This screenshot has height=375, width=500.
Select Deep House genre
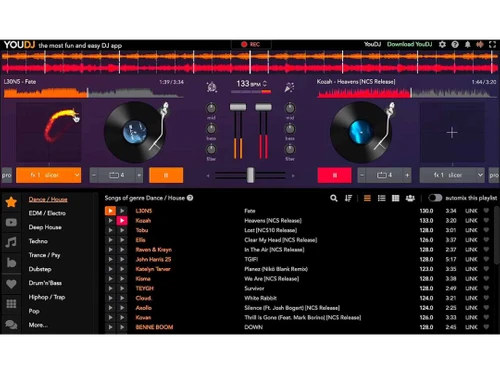pyautogui.click(x=45, y=227)
